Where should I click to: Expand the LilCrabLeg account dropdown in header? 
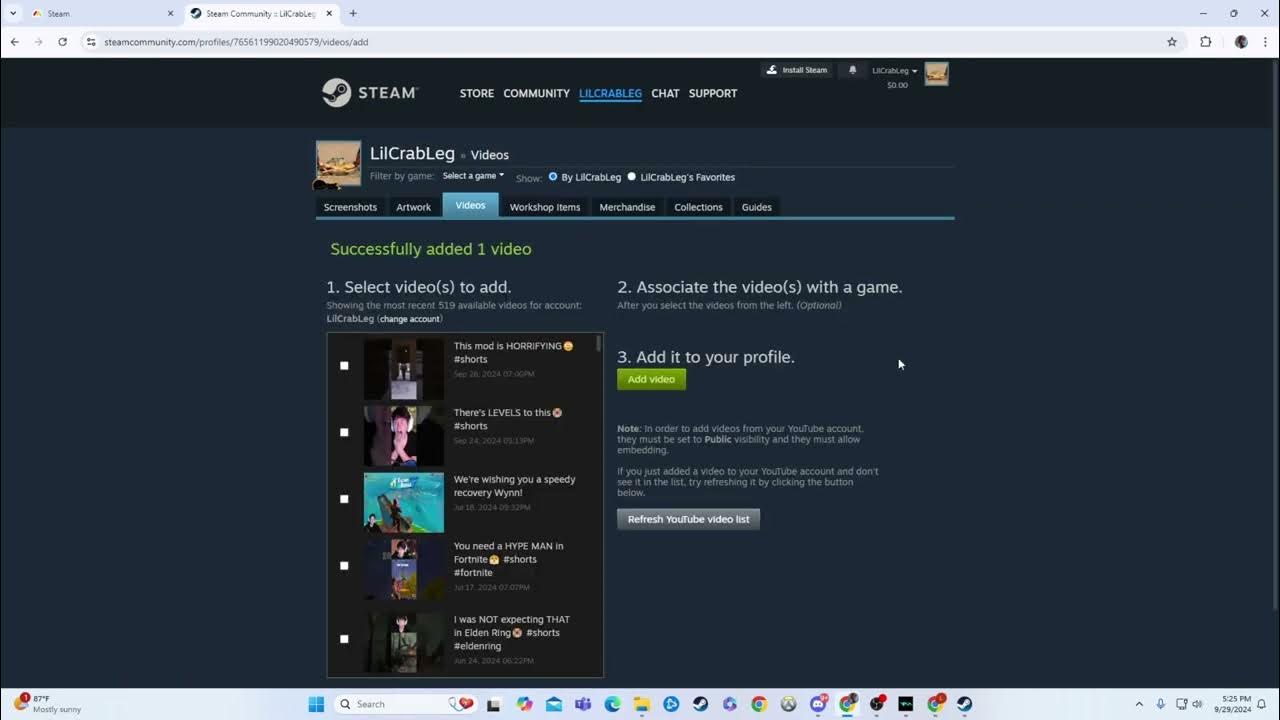pyautogui.click(x=894, y=70)
